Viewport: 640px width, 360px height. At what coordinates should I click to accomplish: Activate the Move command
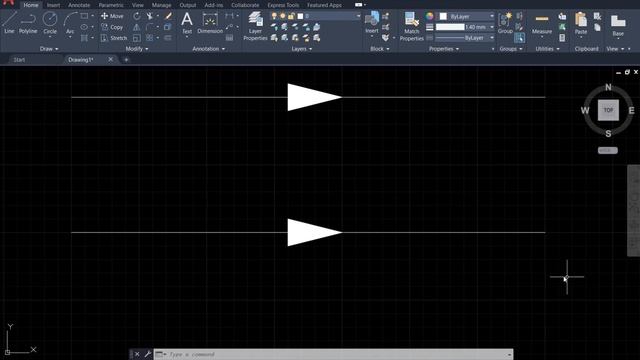point(112,16)
